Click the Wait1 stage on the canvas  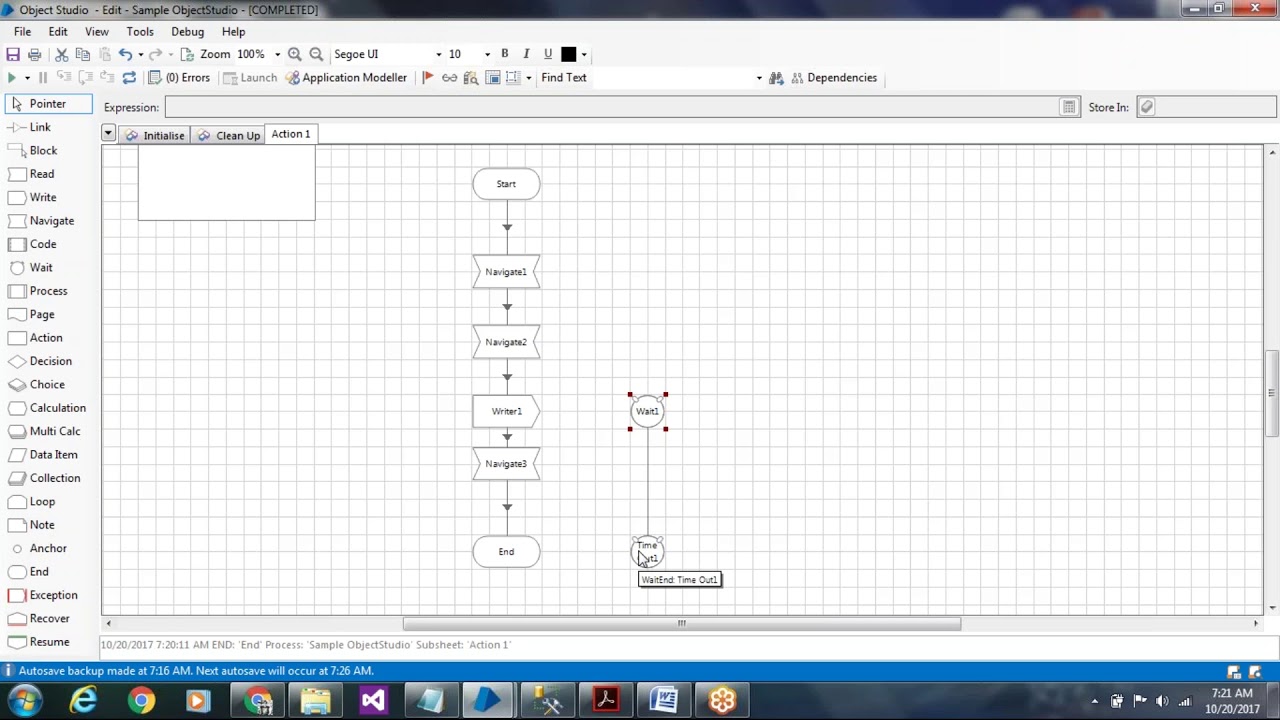(x=647, y=411)
